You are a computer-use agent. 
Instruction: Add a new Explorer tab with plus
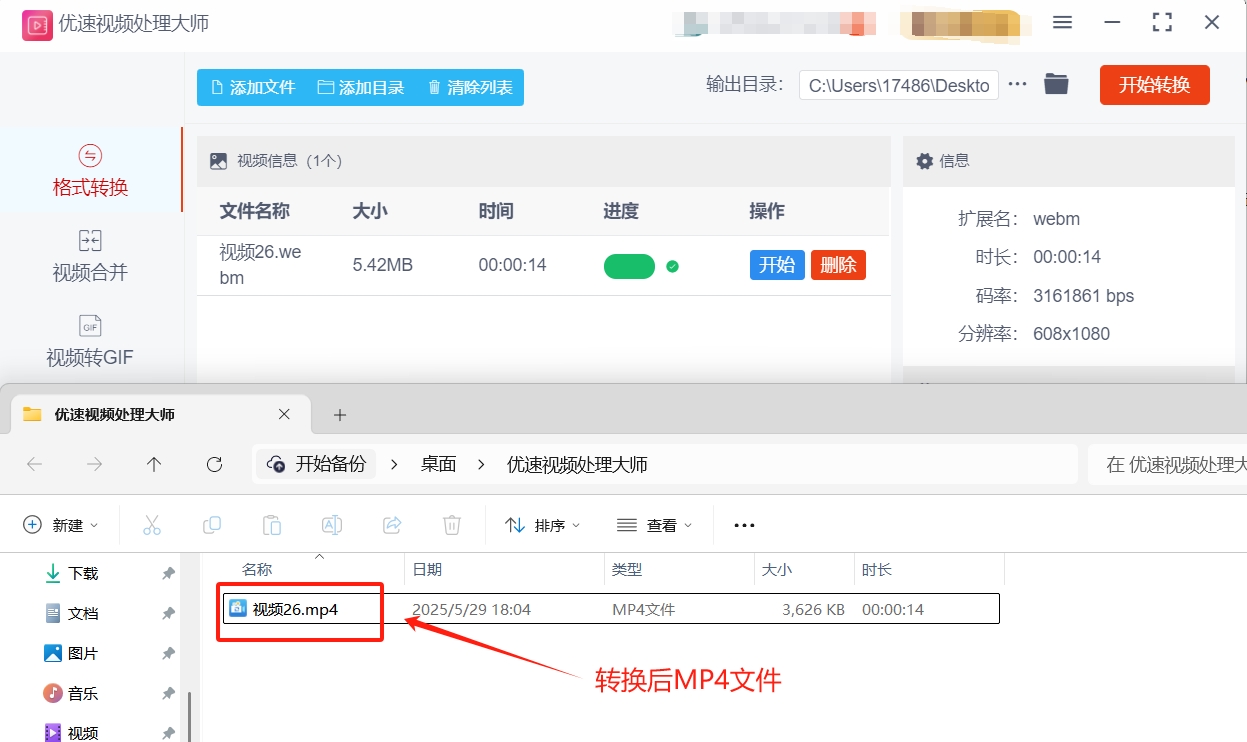click(339, 415)
